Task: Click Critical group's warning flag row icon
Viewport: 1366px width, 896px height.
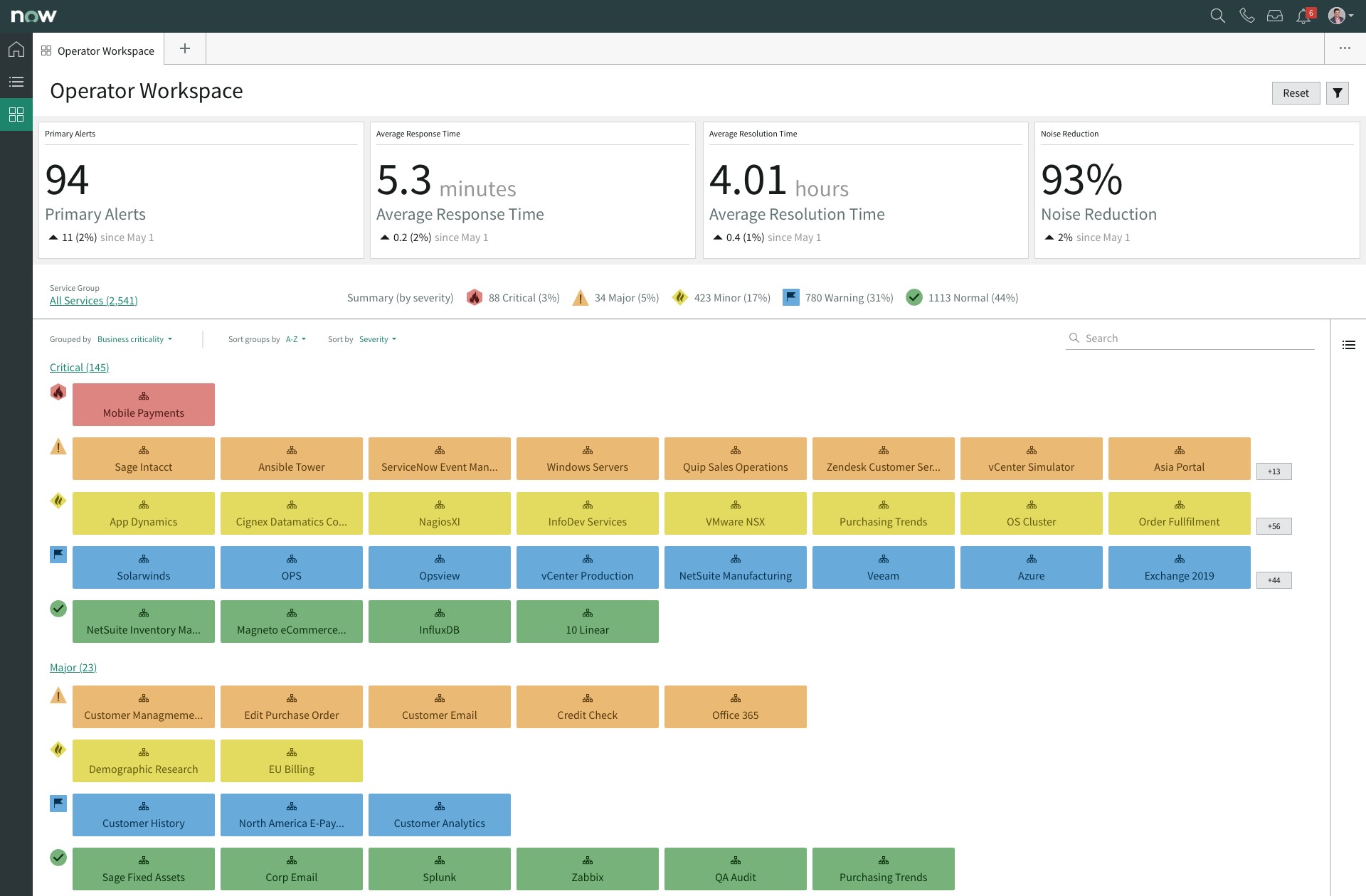Action: click(58, 555)
